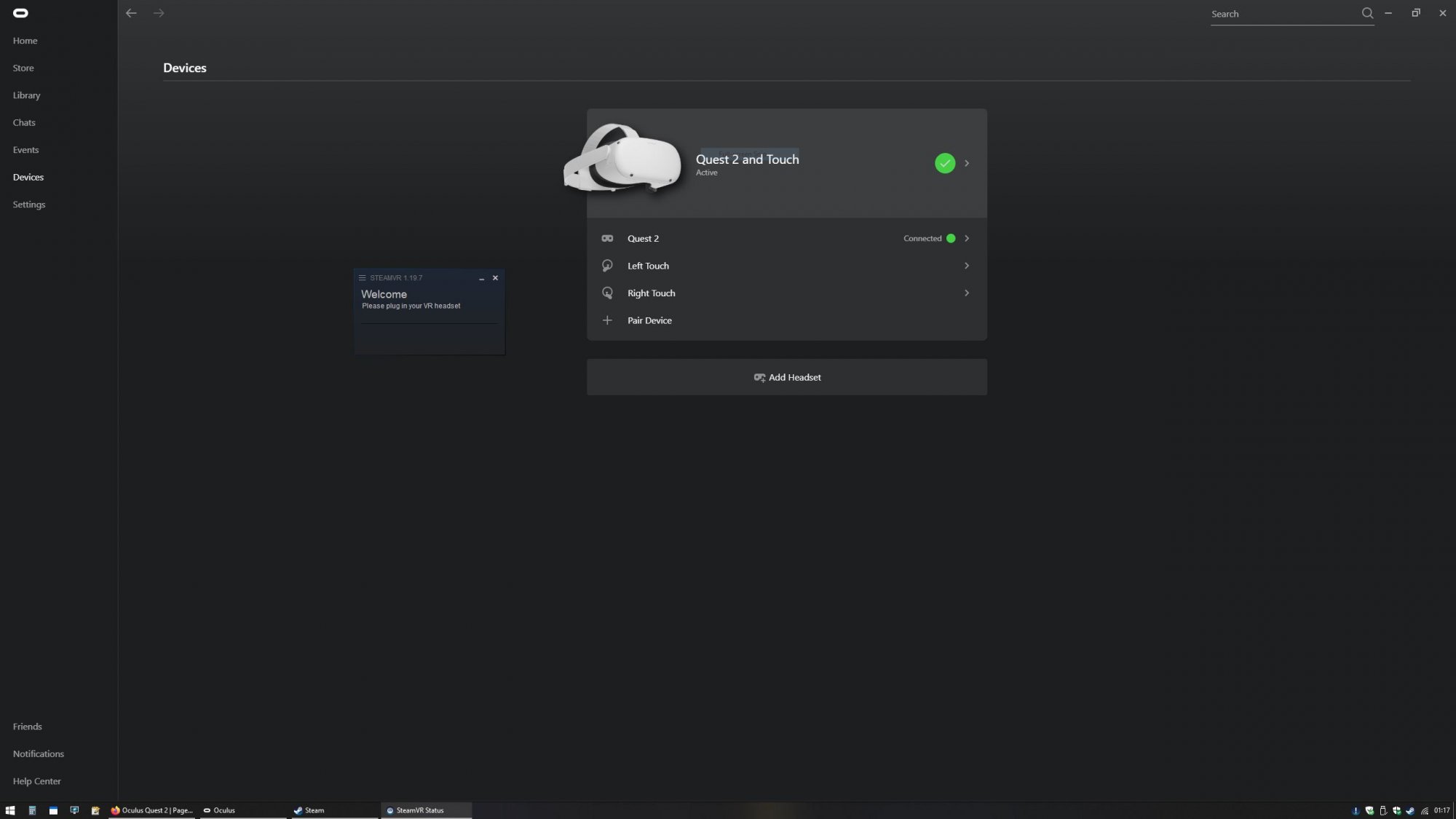Click the safely remove USB tray icon
1456x819 pixels.
pyautogui.click(x=1383, y=811)
